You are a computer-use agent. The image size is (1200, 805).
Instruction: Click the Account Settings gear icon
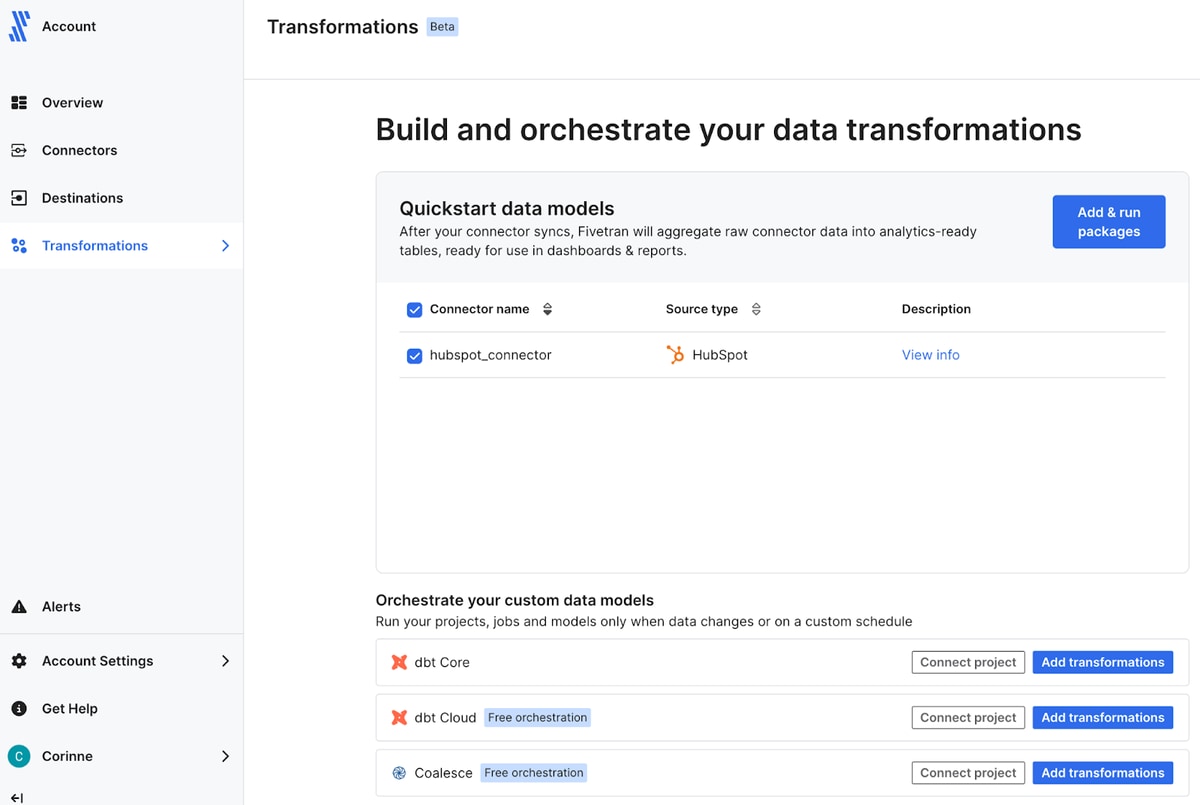pos(19,661)
